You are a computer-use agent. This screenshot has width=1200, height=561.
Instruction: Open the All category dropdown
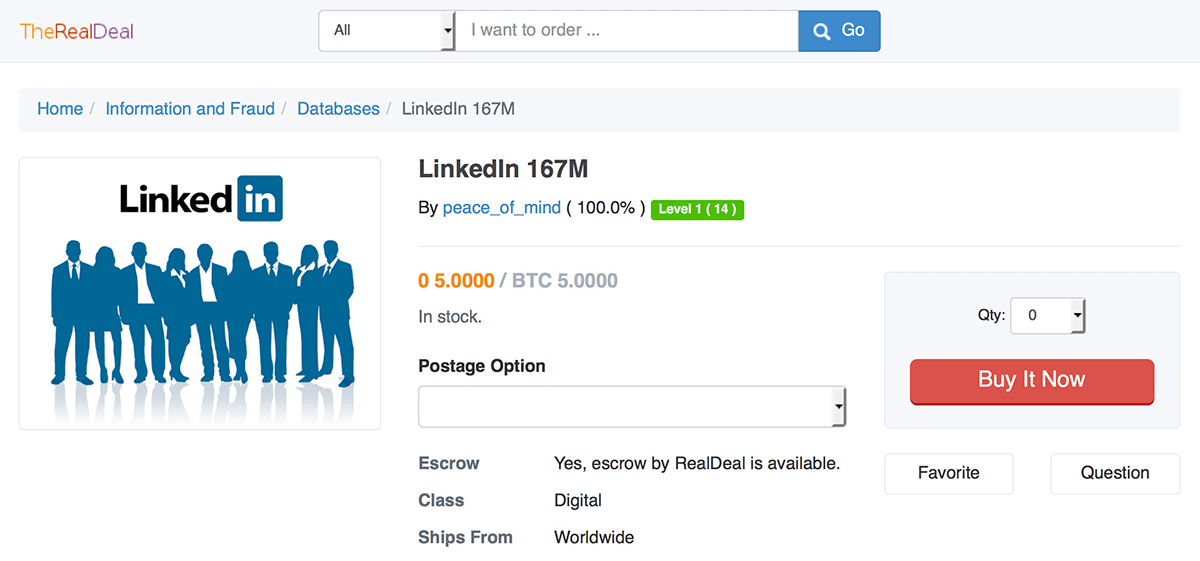[x=387, y=31]
